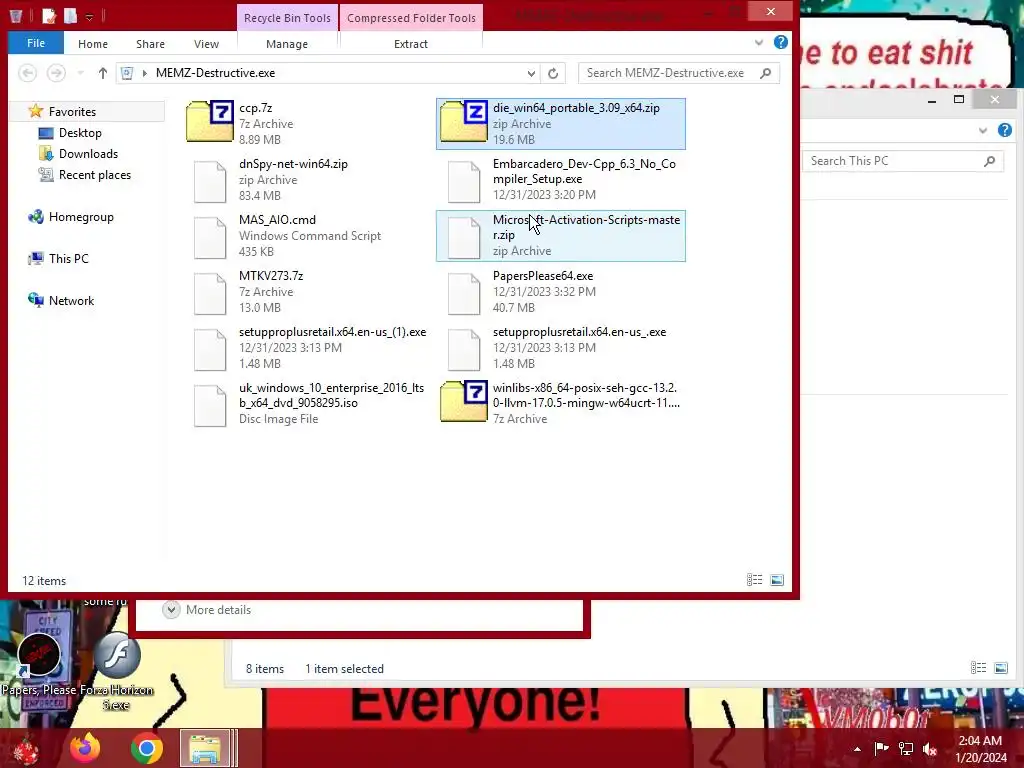Open the Manage ribbon tab
This screenshot has height=768, width=1024.
pyautogui.click(x=287, y=44)
